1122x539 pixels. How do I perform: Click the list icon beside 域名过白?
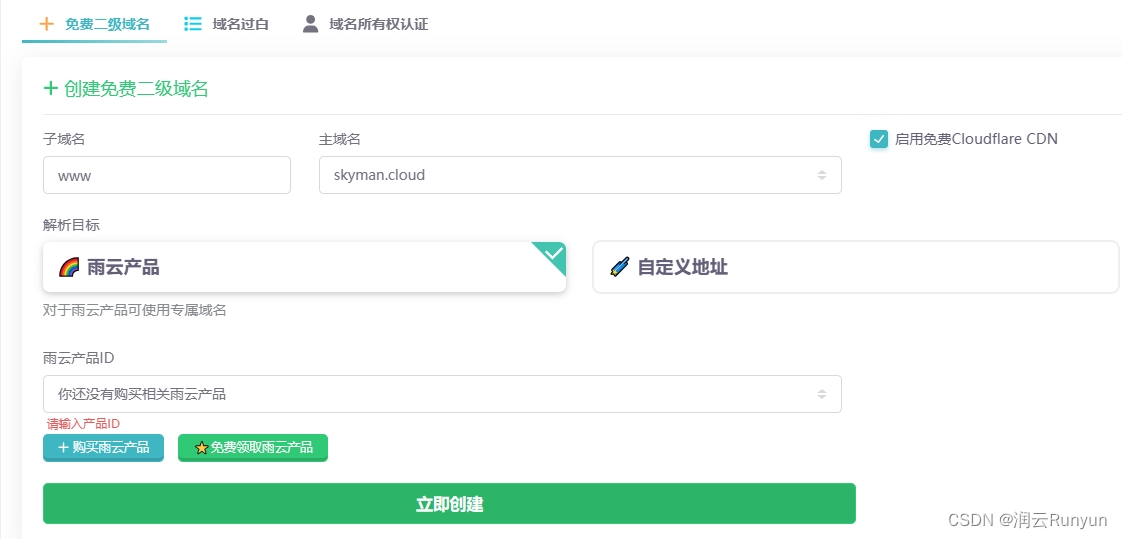click(192, 24)
